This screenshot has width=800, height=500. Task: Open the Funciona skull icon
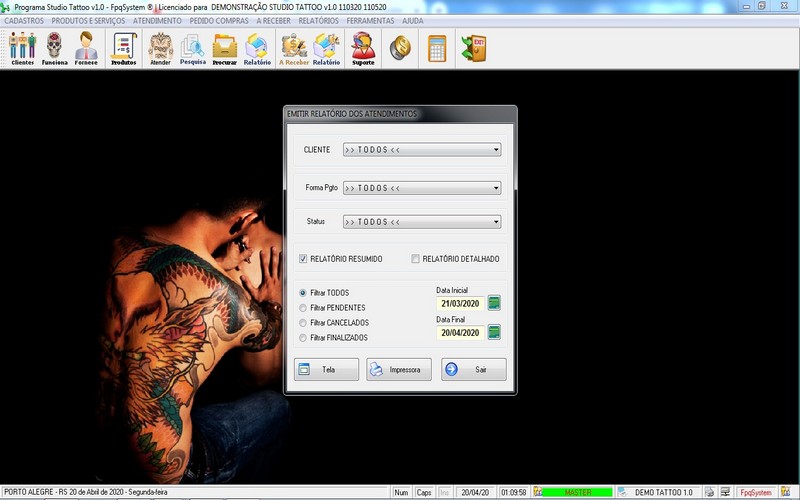point(54,48)
